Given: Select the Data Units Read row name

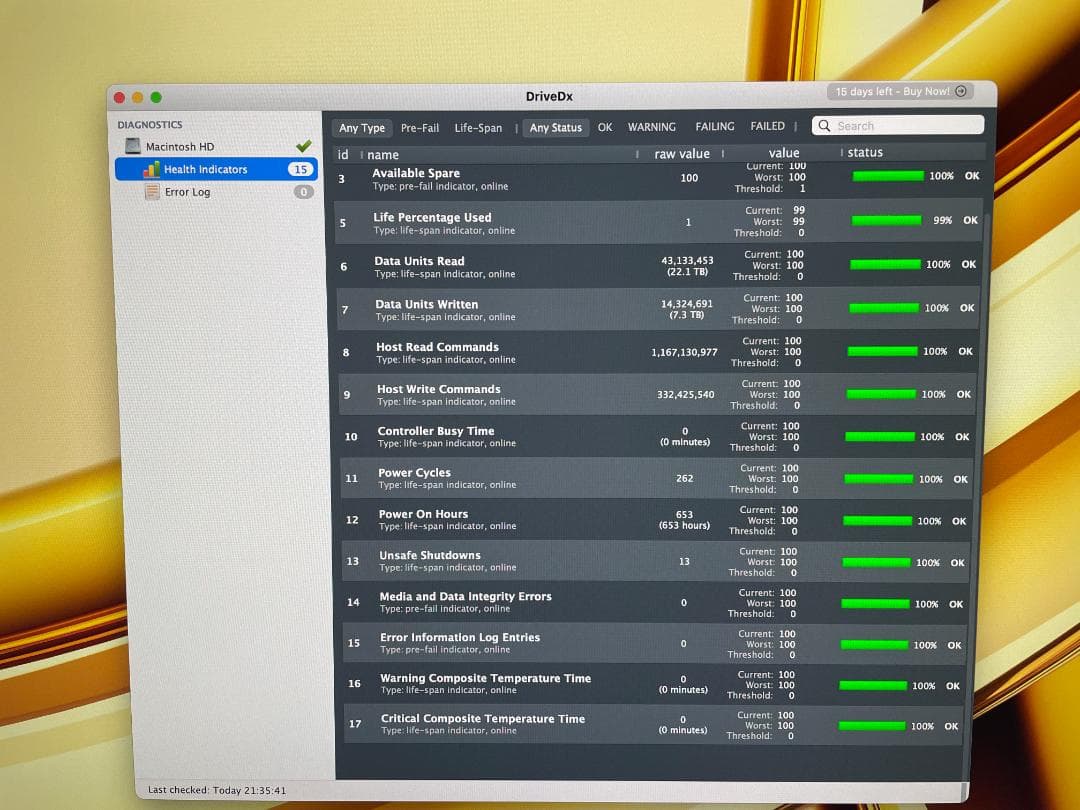Looking at the screenshot, I should click(x=419, y=261).
